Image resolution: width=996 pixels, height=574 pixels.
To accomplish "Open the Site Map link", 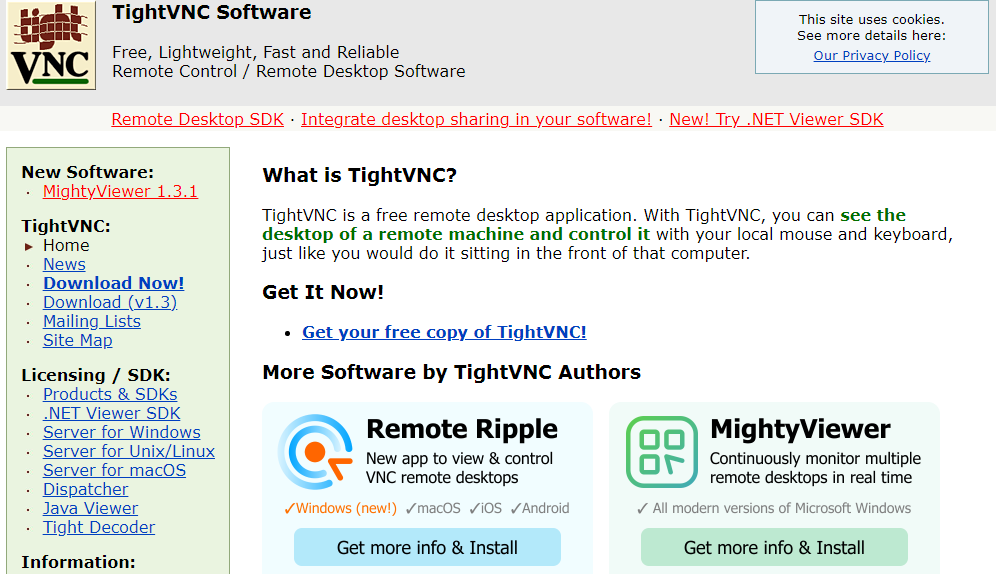I will [x=77, y=340].
